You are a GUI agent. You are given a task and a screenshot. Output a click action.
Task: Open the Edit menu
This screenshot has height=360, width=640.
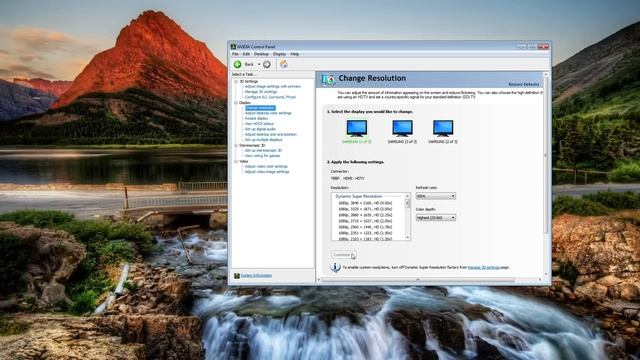click(x=246, y=54)
